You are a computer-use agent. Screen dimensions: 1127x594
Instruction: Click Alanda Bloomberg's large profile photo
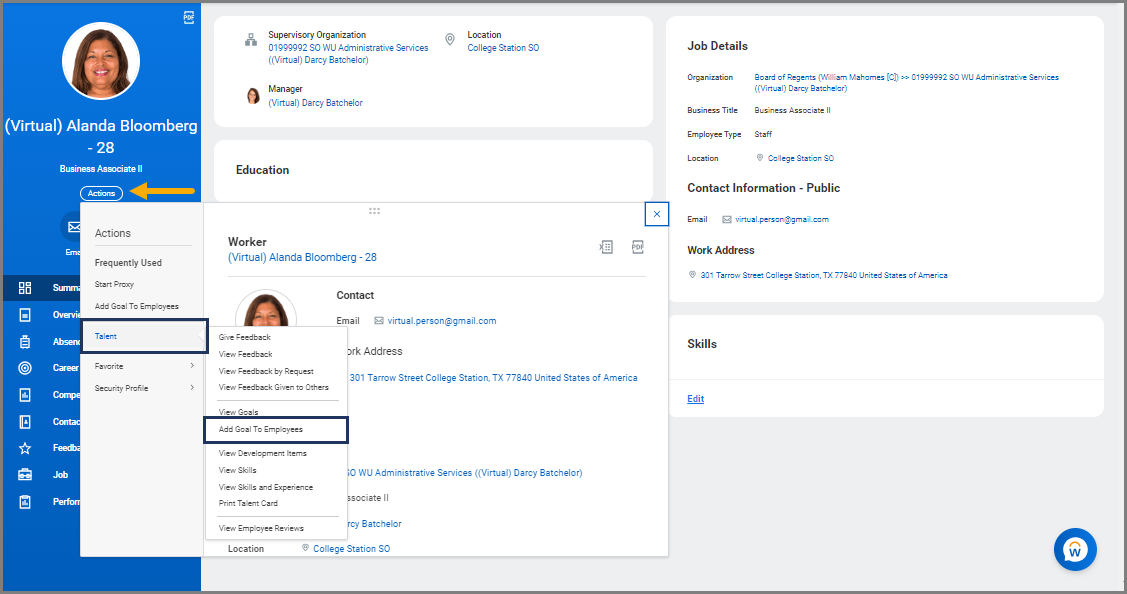101,60
